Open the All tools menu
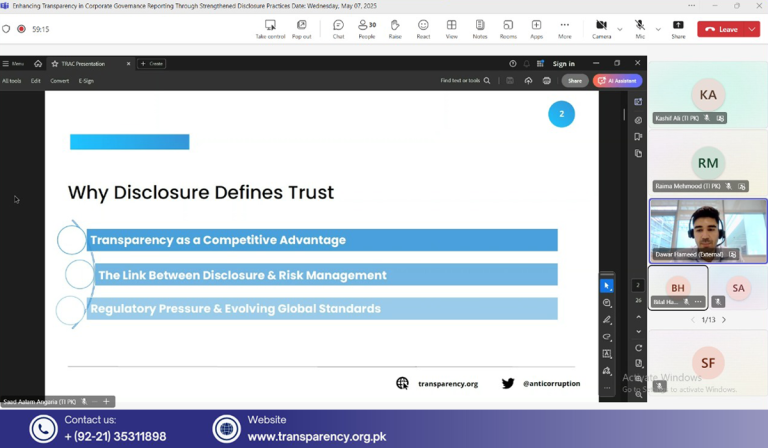This screenshot has width=768, height=448. [x=12, y=81]
